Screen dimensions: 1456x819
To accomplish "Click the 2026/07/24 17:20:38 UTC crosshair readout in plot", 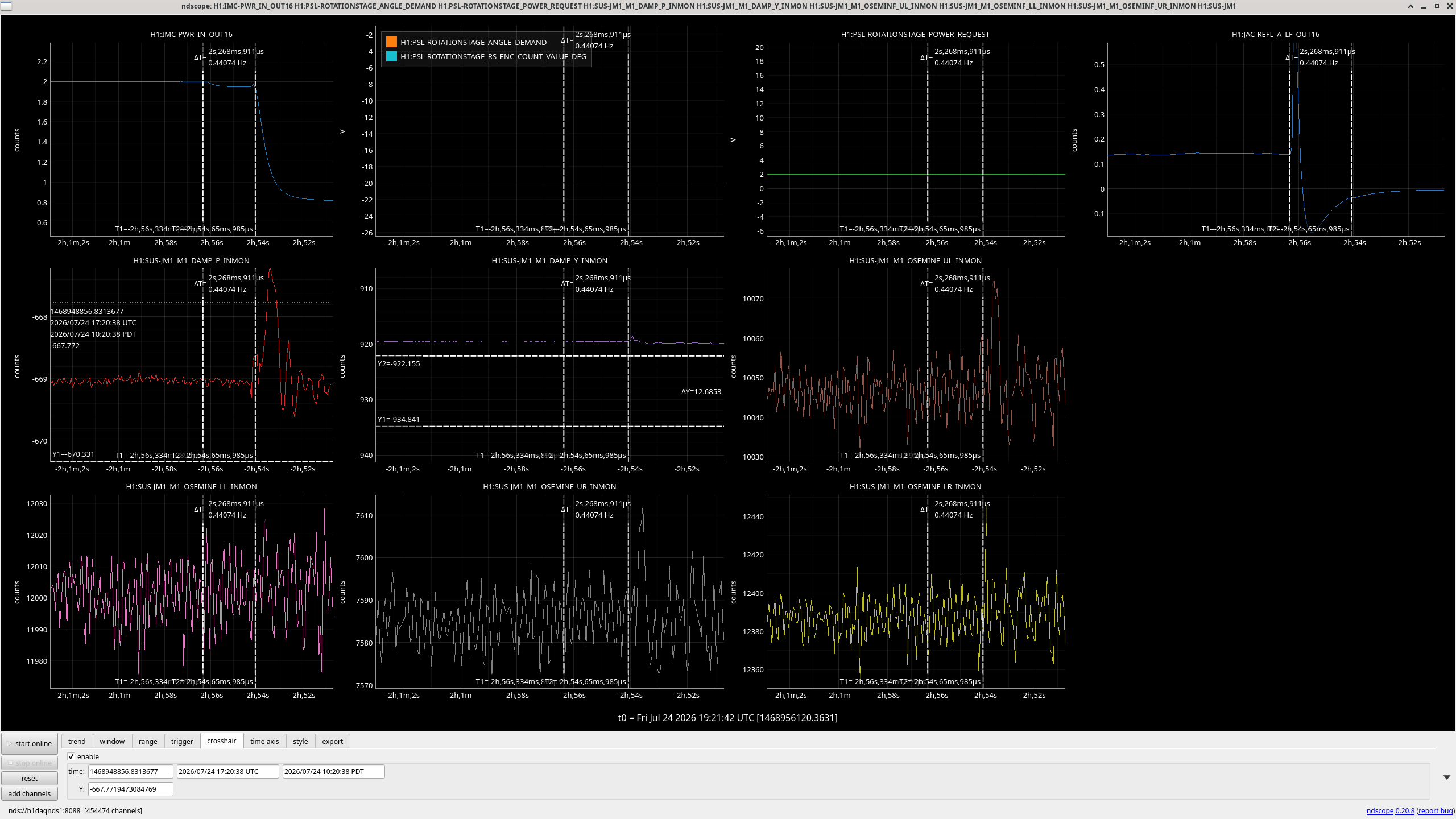I will click(93, 322).
